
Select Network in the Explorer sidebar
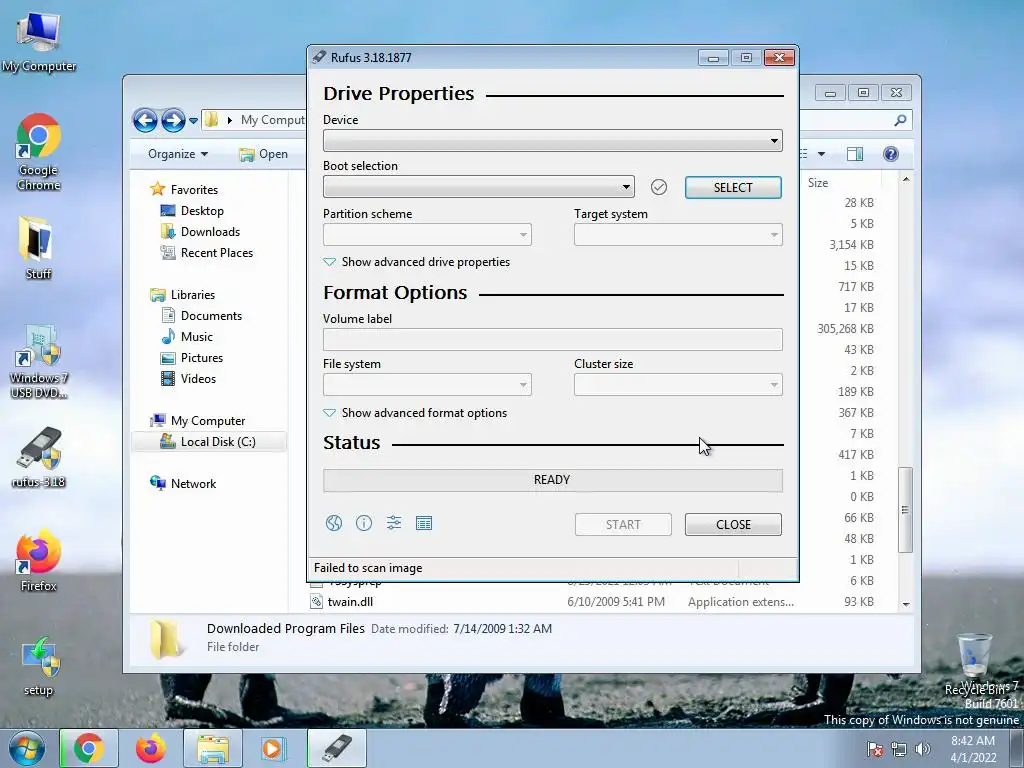(x=184, y=484)
